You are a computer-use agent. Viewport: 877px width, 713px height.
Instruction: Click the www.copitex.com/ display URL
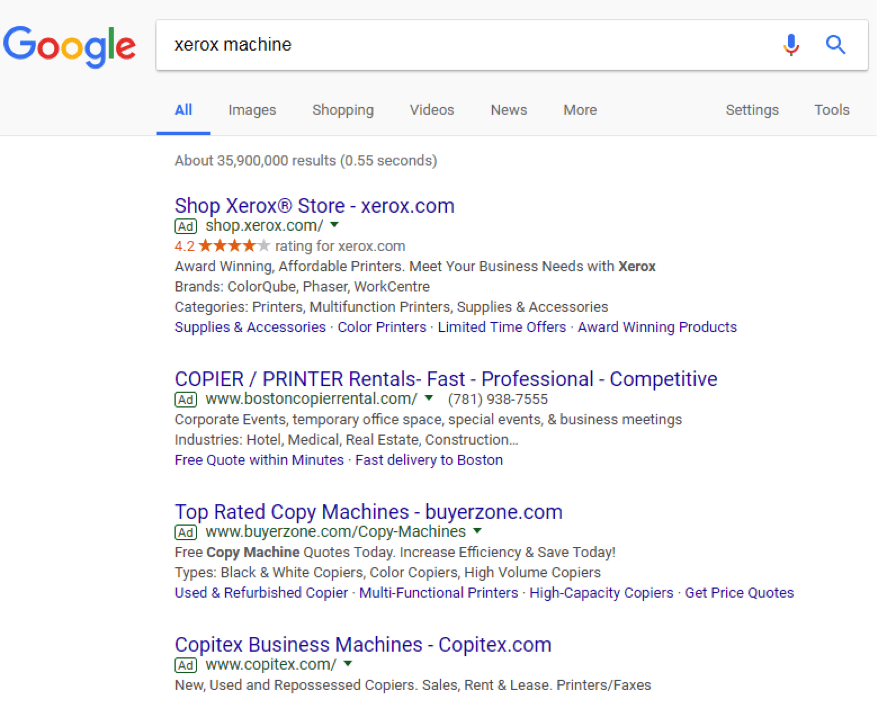coord(271,664)
